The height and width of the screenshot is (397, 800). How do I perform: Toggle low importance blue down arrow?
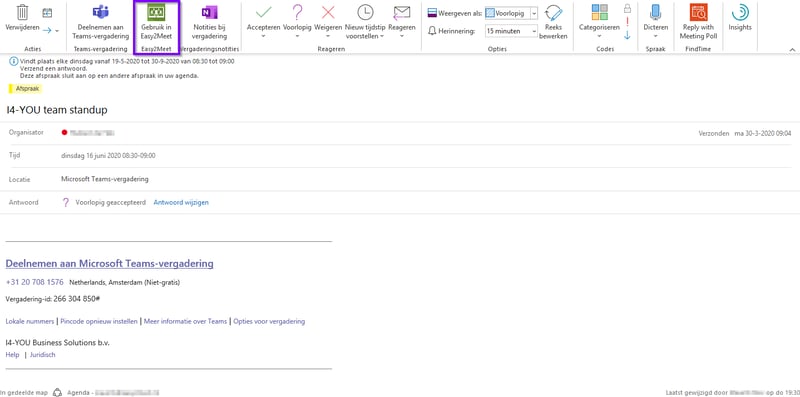[627, 35]
